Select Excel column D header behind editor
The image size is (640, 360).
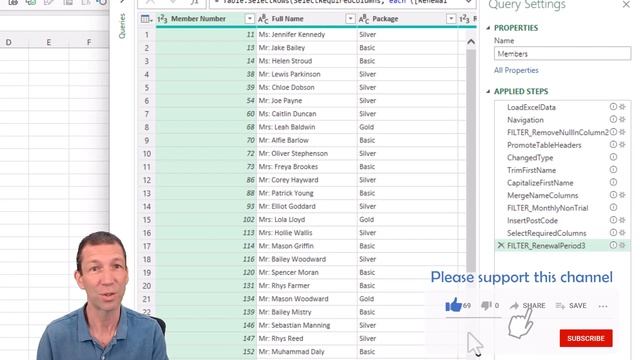tap(9, 42)
